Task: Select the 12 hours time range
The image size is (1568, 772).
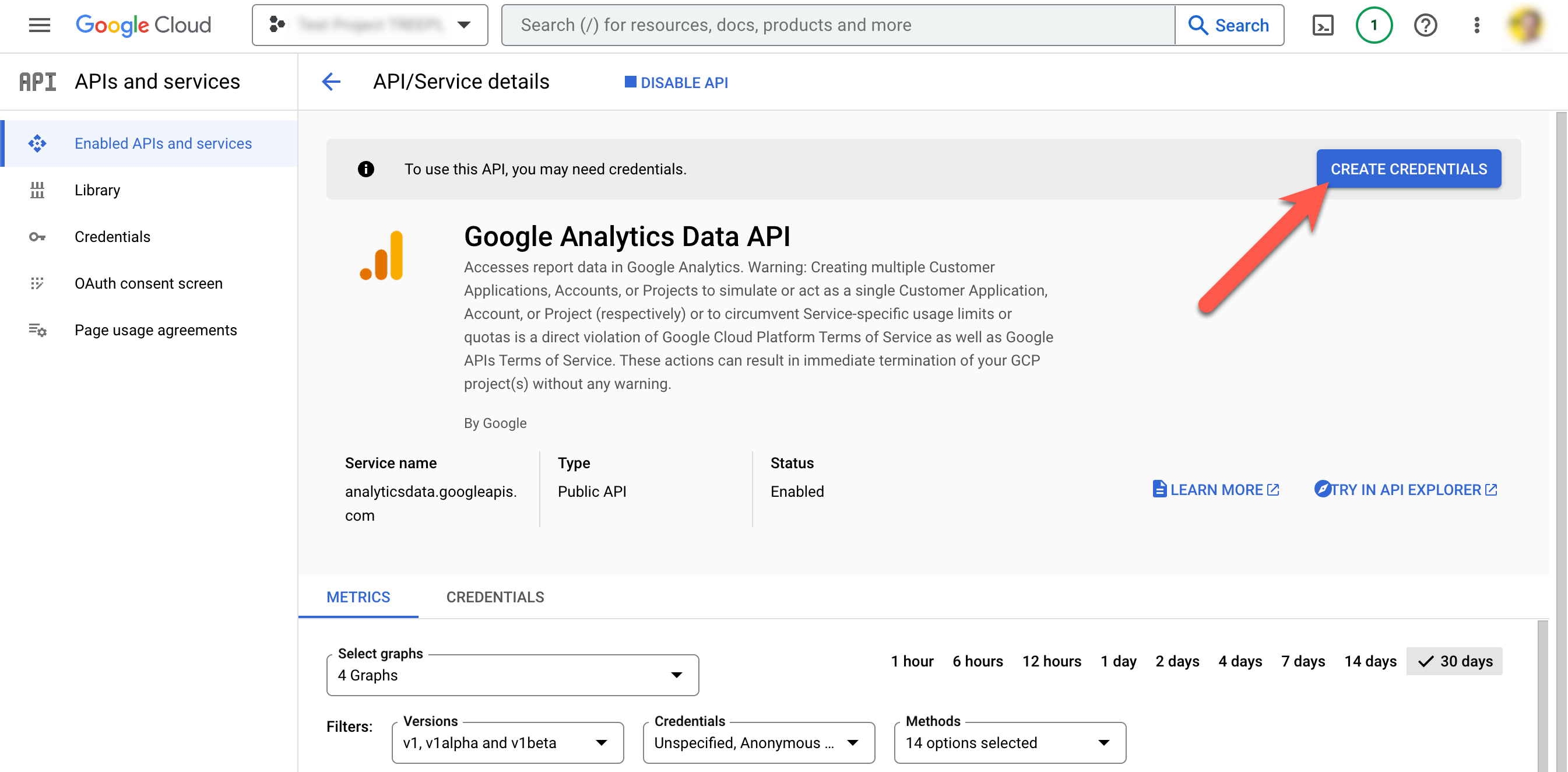Action: (x=1051, y=661)
